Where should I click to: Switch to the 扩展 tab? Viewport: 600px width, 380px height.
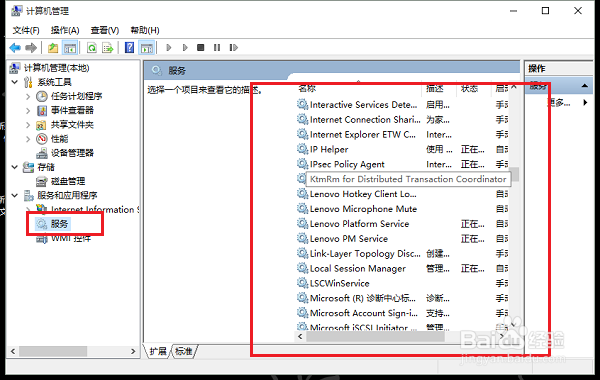[x=158, y=351]
